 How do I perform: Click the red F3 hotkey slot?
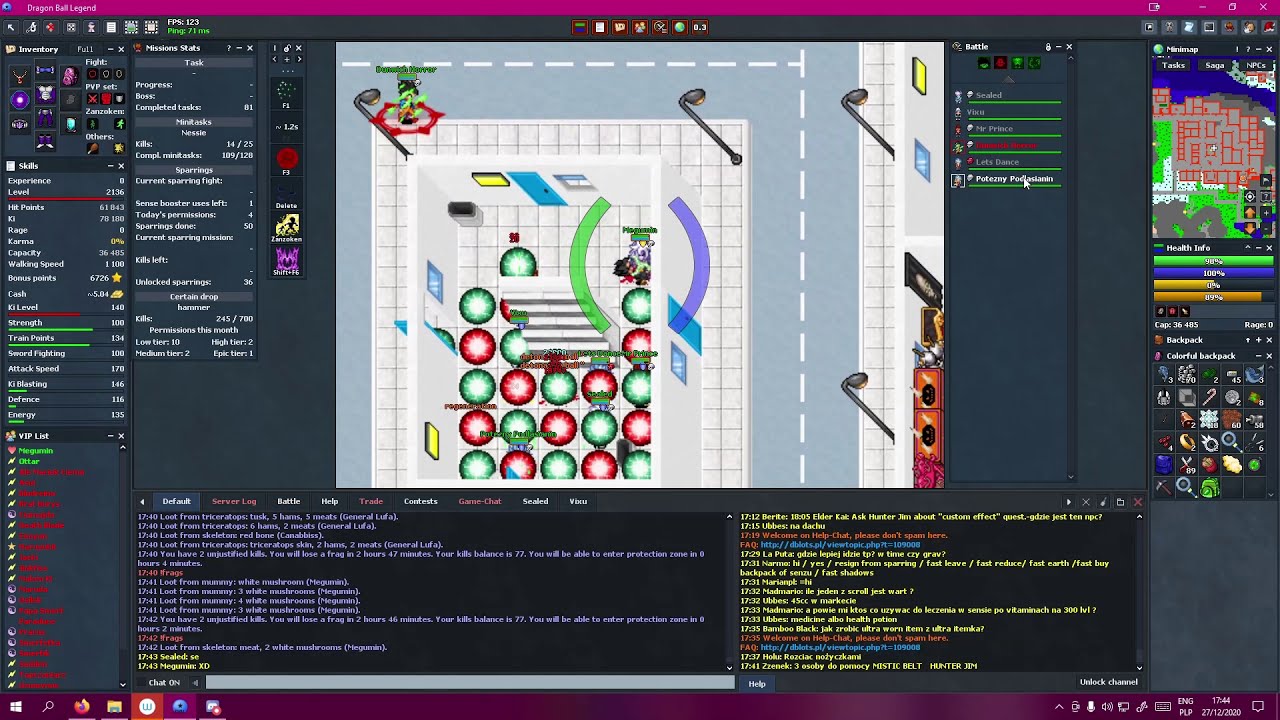click(287, 159)
